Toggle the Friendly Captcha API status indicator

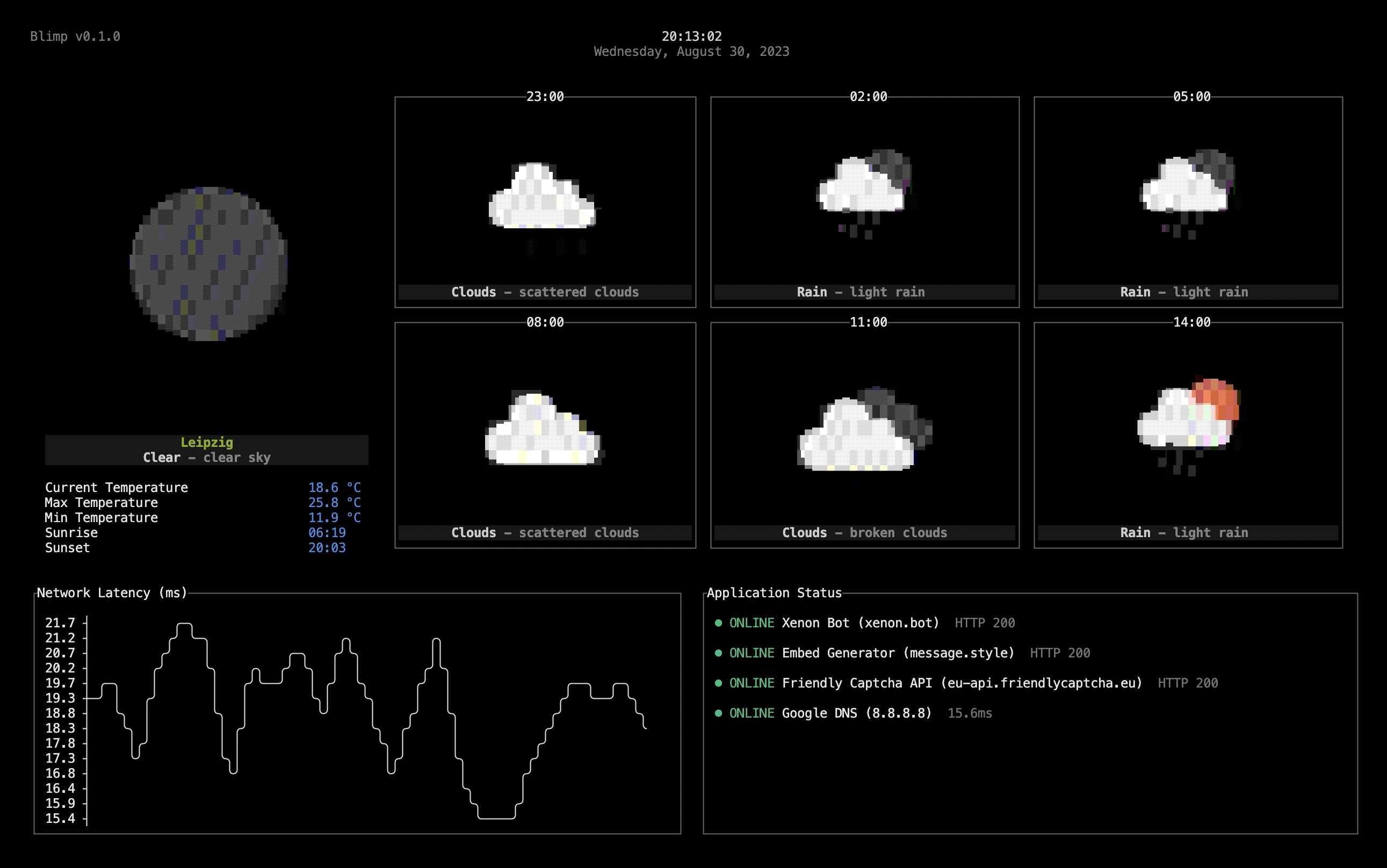751,683
